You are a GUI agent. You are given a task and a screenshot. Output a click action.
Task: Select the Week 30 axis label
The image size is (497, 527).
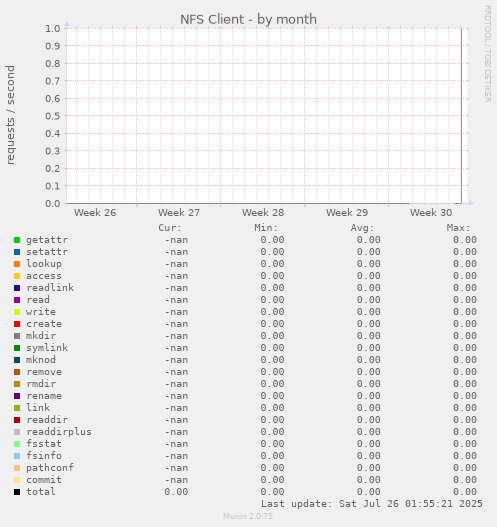[x=431, y=212]
